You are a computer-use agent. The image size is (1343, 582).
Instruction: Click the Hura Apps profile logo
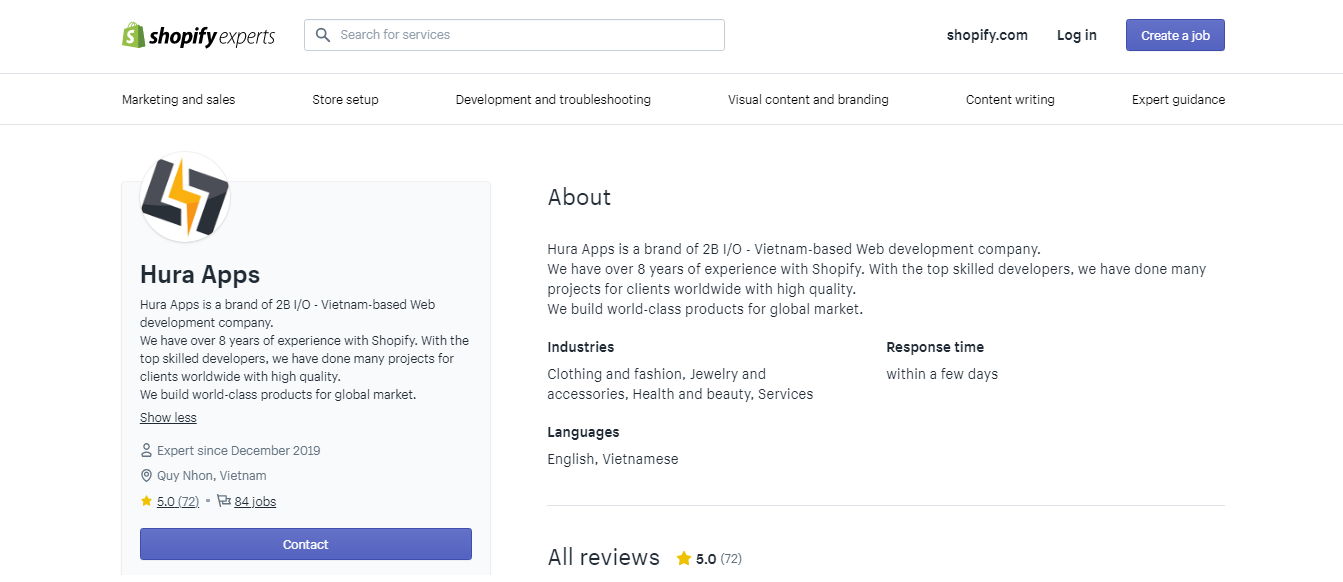click(x=185, y=197)
